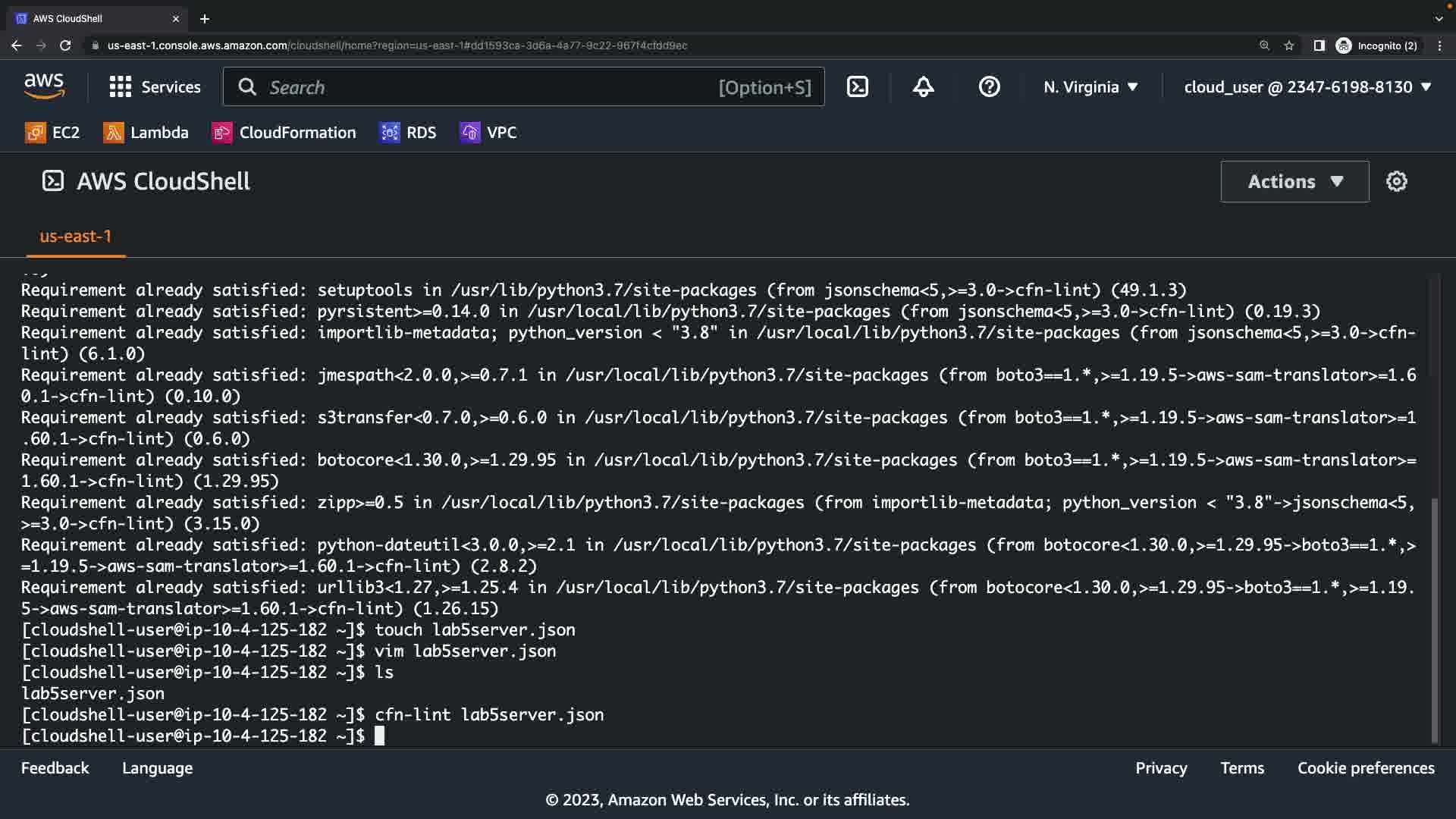Select the us-east-1 terminal tab
1456x819 pixels.
click(75, 237)
